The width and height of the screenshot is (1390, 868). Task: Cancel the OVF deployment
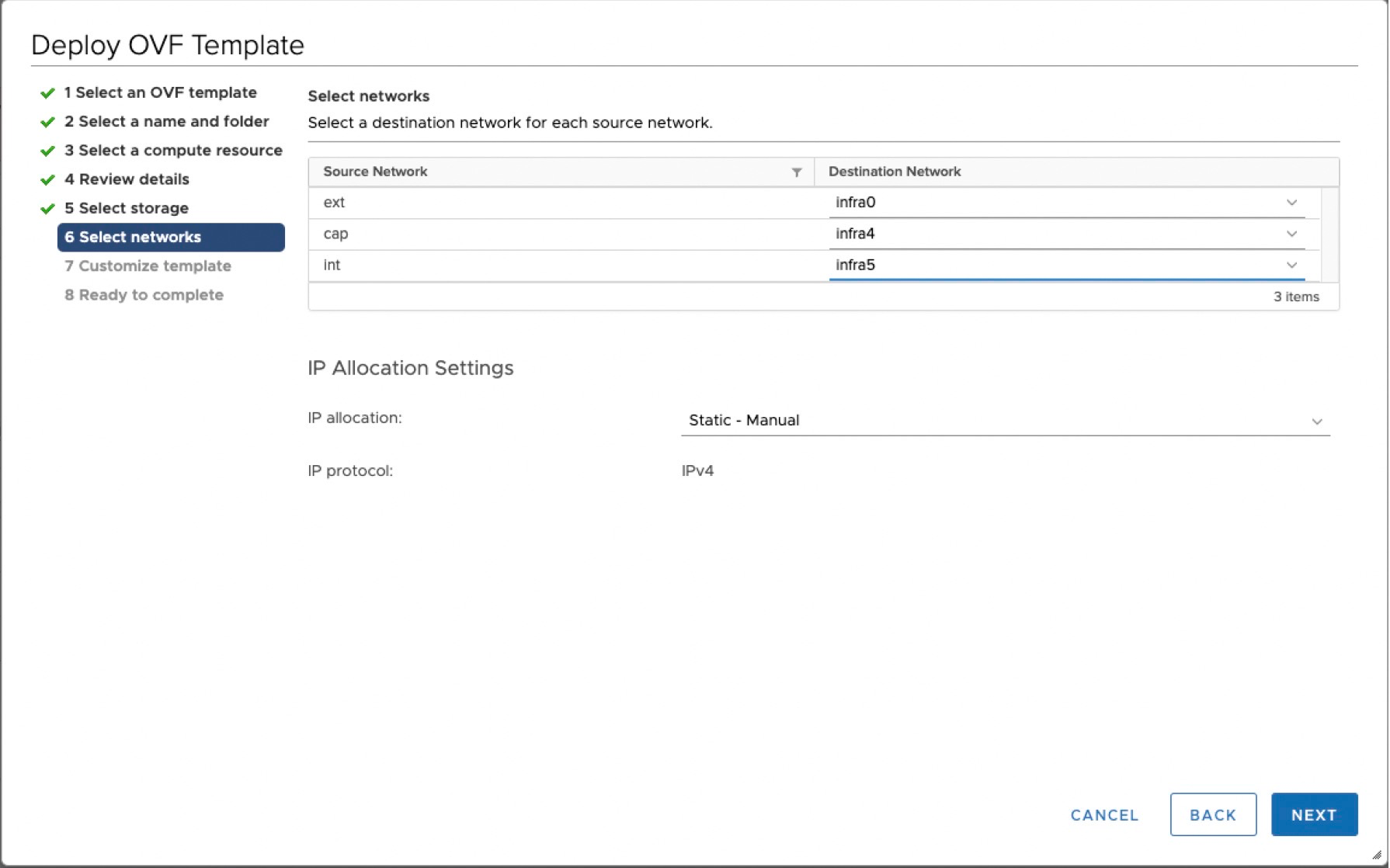[1104, 814]
